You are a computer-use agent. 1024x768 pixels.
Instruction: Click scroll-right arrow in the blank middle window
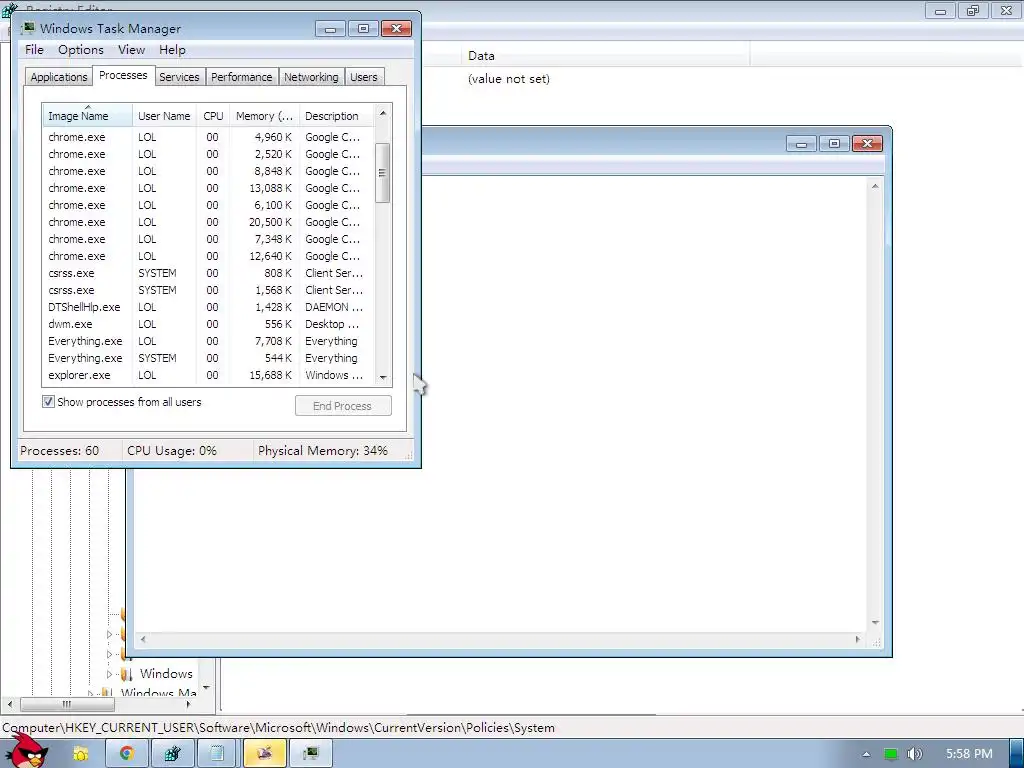(x=857, y=639)
